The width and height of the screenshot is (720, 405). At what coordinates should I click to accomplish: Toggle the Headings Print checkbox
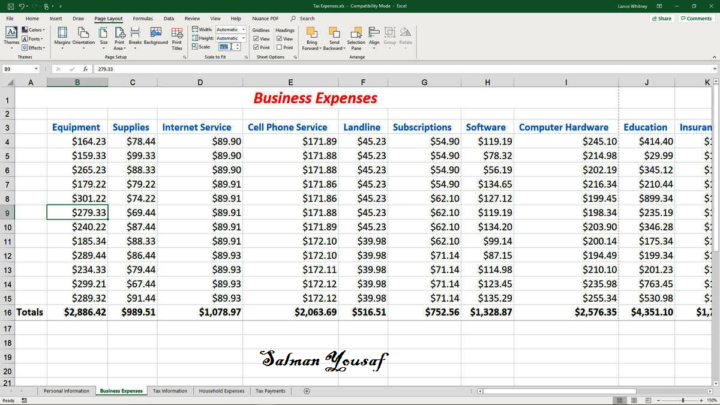279,47
